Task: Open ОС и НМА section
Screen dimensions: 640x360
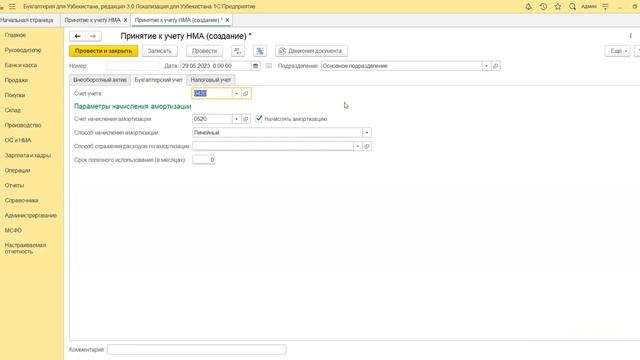Action: pos(18,140)
